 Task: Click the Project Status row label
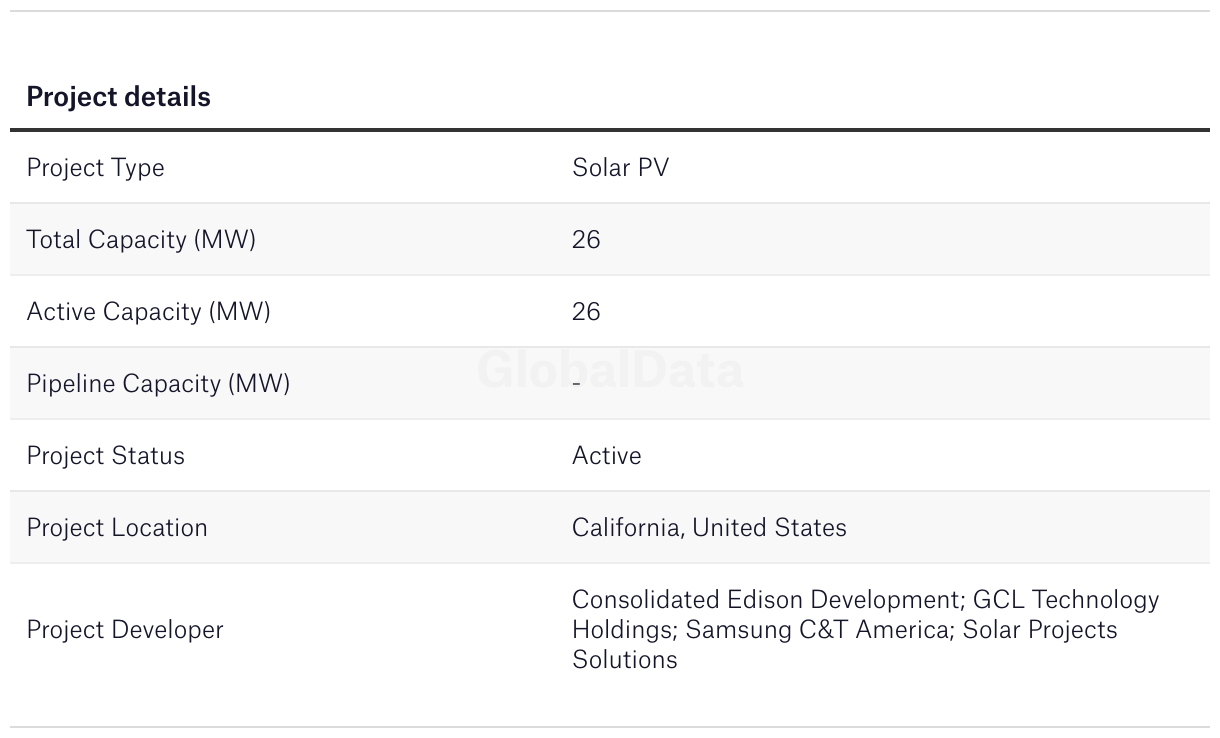pyautogui.click(x=105, y=456)
